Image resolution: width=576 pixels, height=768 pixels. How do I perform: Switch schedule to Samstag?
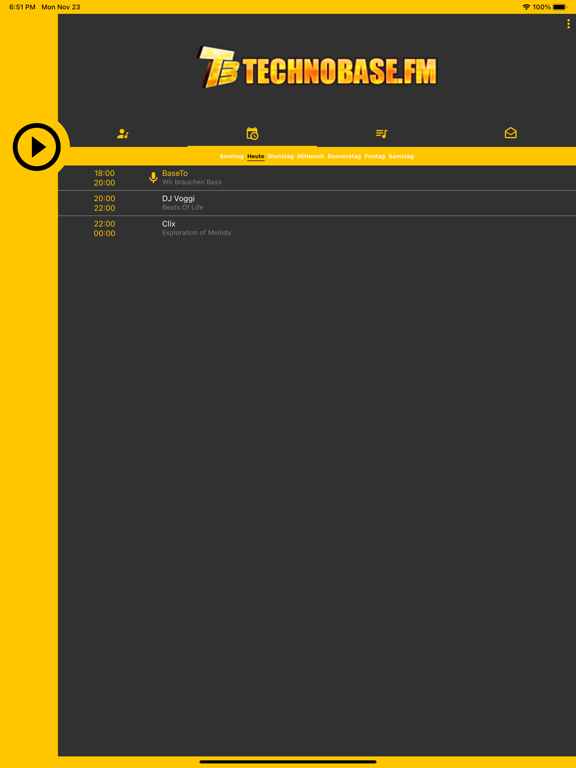401,156
